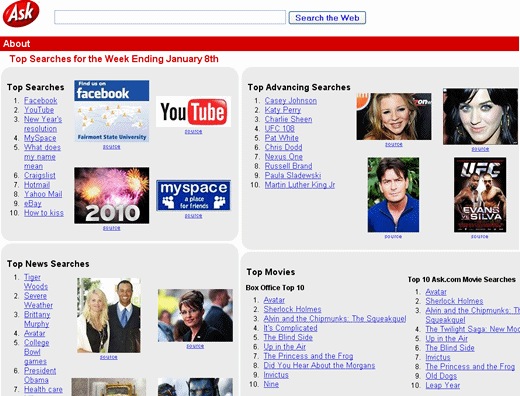The image size is (520, 396).
Task: Click the Facebook Fairmont State University image
Action: point(111,111)
